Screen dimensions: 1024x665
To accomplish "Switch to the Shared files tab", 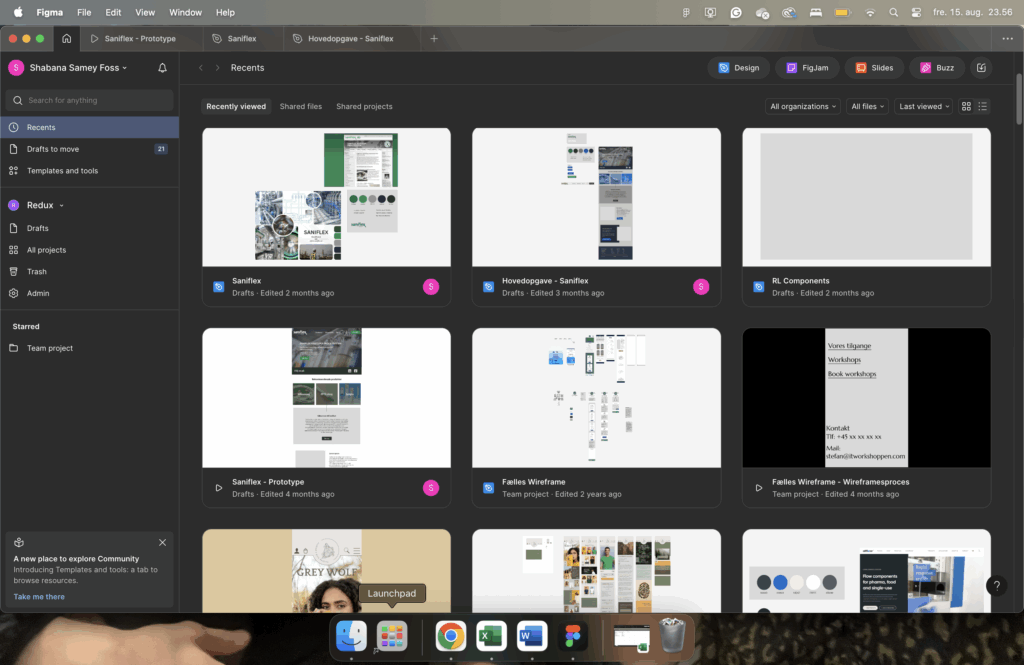I will [300, 106].
